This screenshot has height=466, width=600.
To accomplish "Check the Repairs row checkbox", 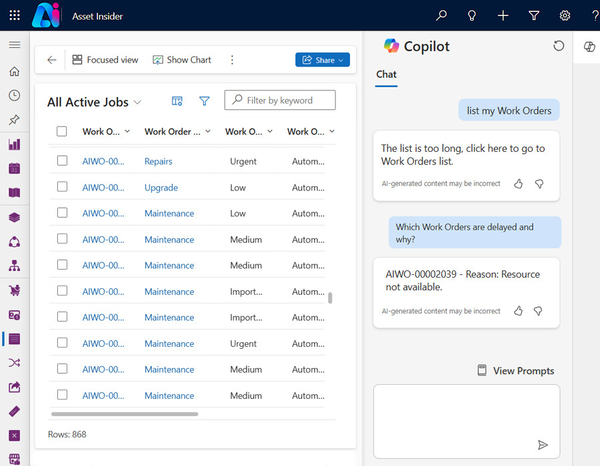I will coord(62,161).
